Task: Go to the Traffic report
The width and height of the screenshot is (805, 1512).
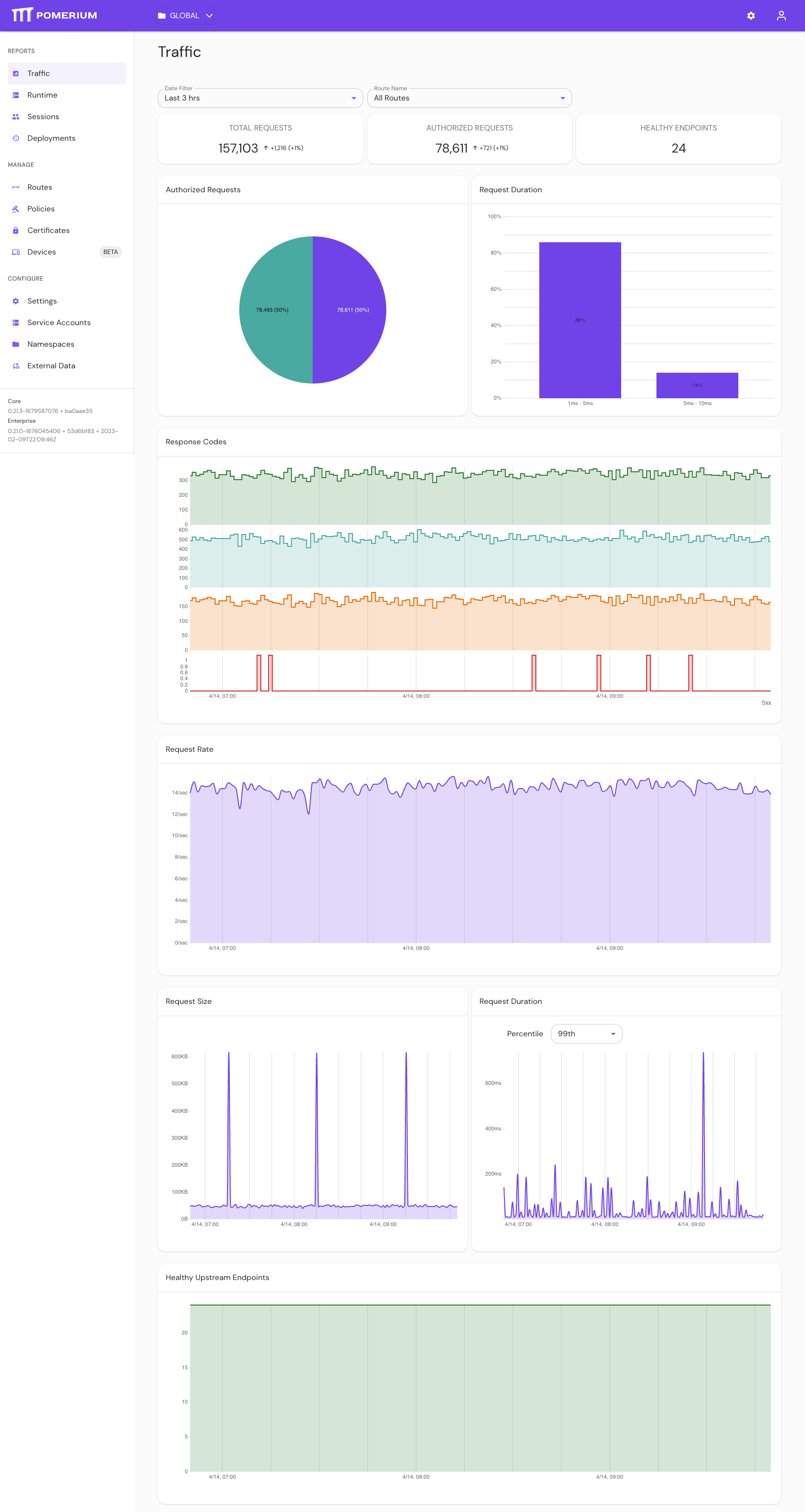Action: click(x=67, y=74)
